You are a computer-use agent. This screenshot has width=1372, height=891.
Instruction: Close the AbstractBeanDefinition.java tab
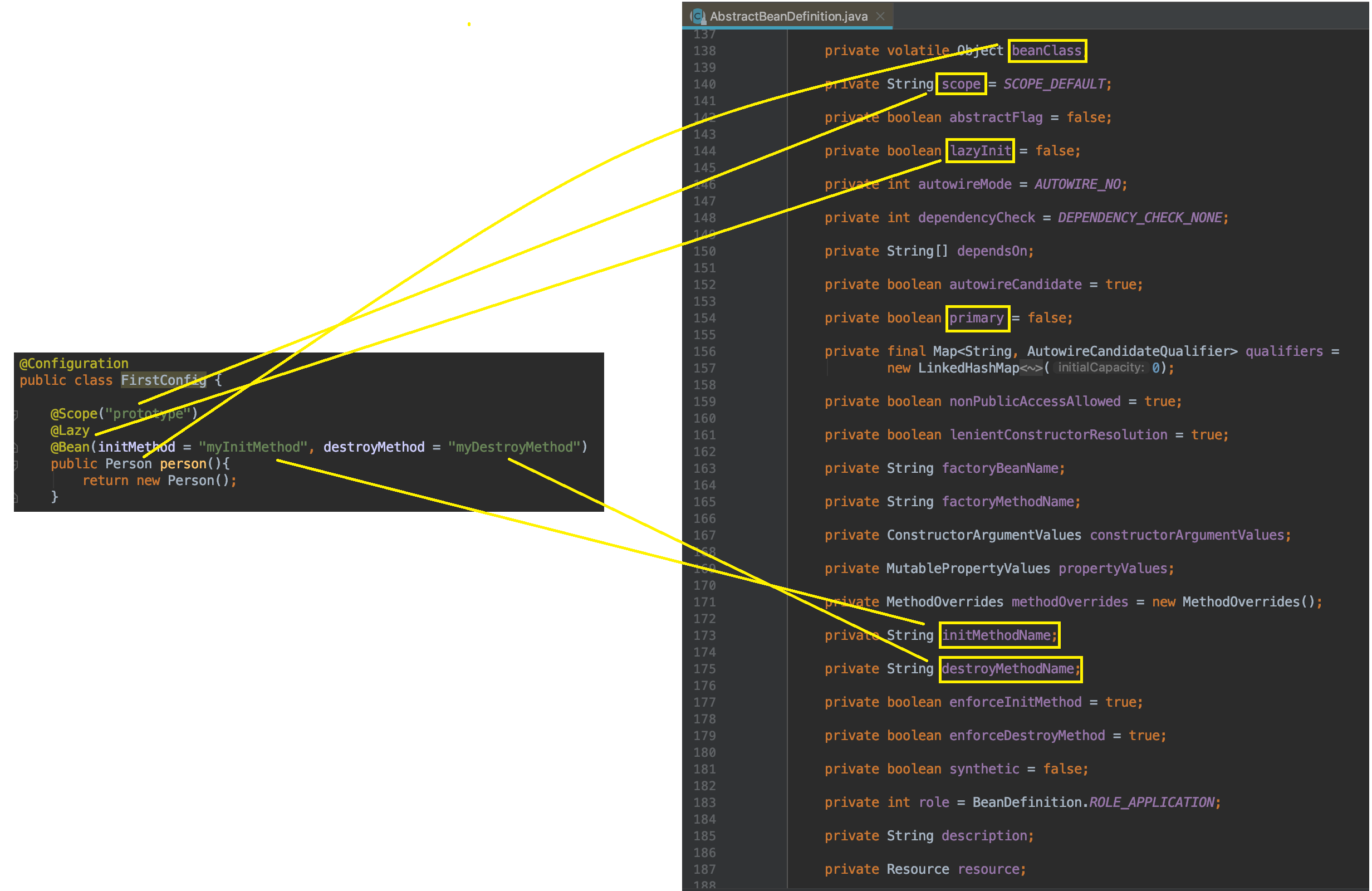tap(880, 16)
